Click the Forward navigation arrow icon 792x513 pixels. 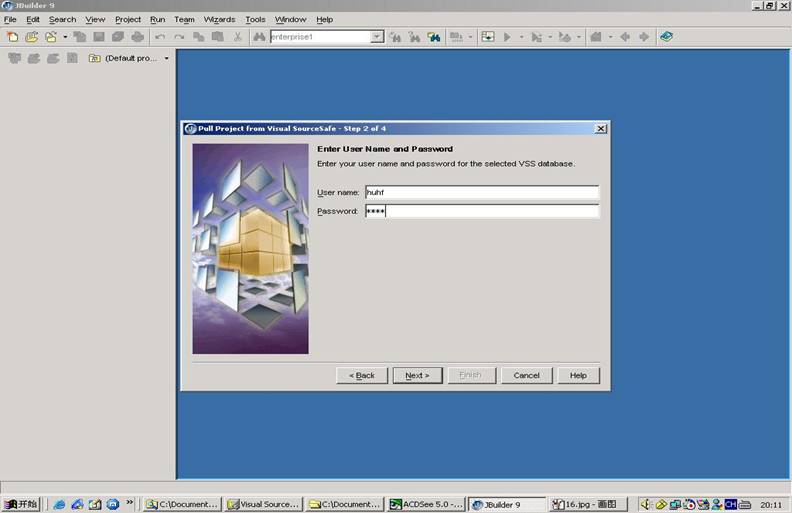pyautogui.click(x=644, y=37)
